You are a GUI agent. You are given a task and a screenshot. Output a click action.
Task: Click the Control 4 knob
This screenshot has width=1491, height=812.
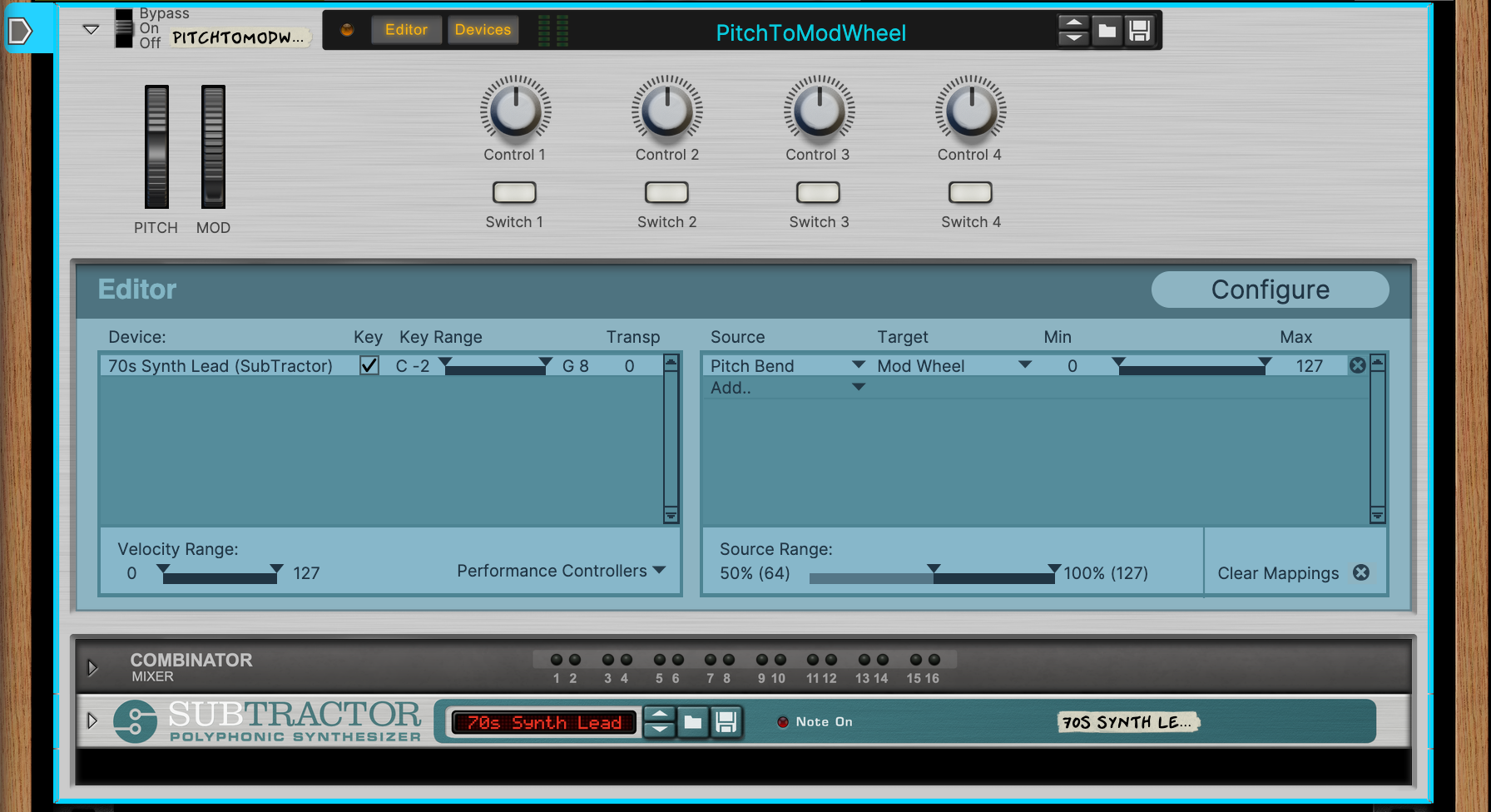(x=971, y=111)
